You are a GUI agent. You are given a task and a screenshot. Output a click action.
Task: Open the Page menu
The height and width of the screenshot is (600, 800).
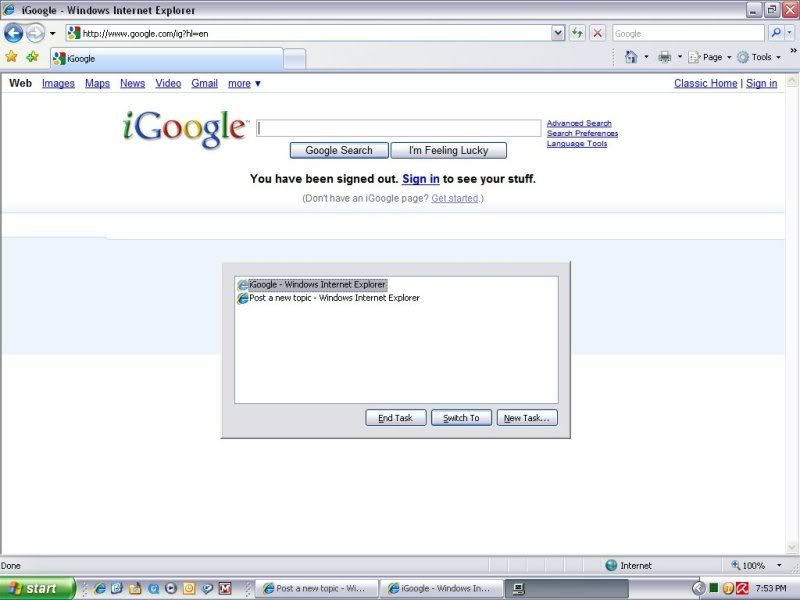(x=710, y=57)
